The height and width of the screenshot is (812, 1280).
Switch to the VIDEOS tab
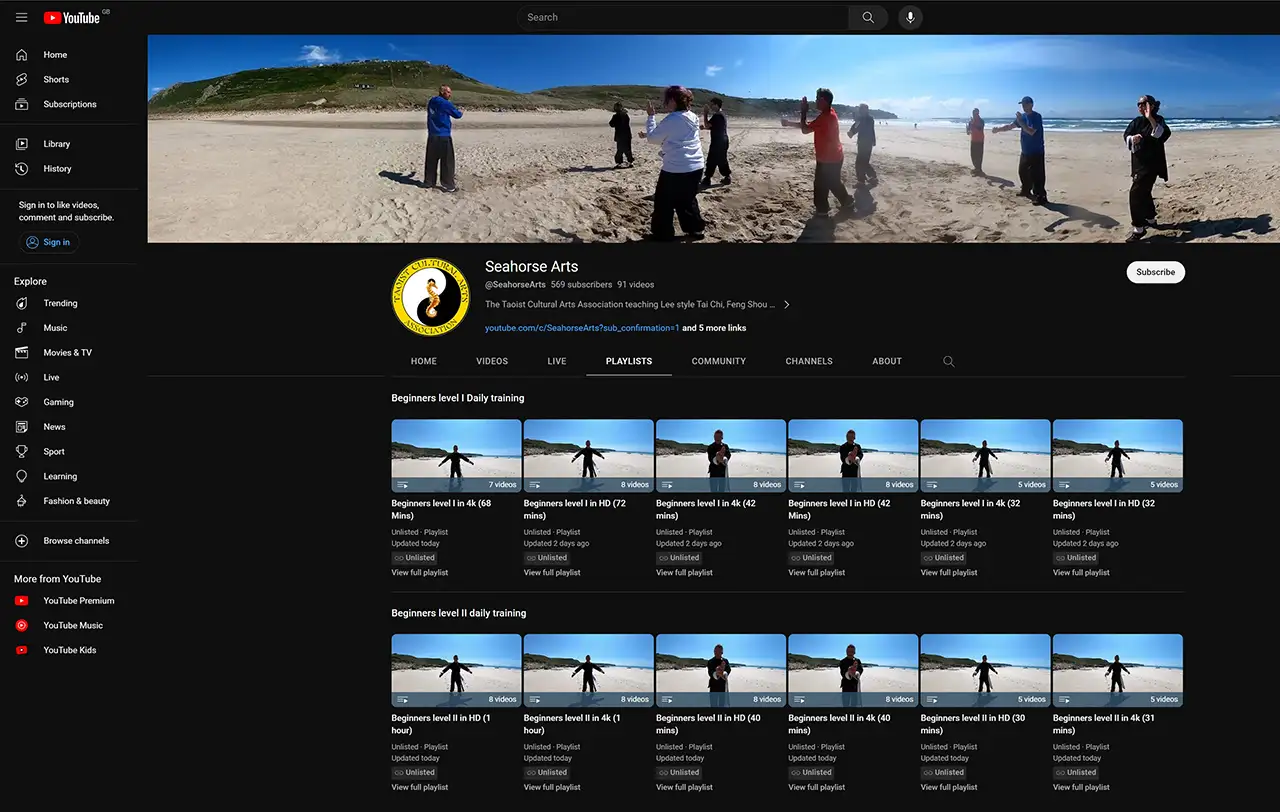coord(492,361)
